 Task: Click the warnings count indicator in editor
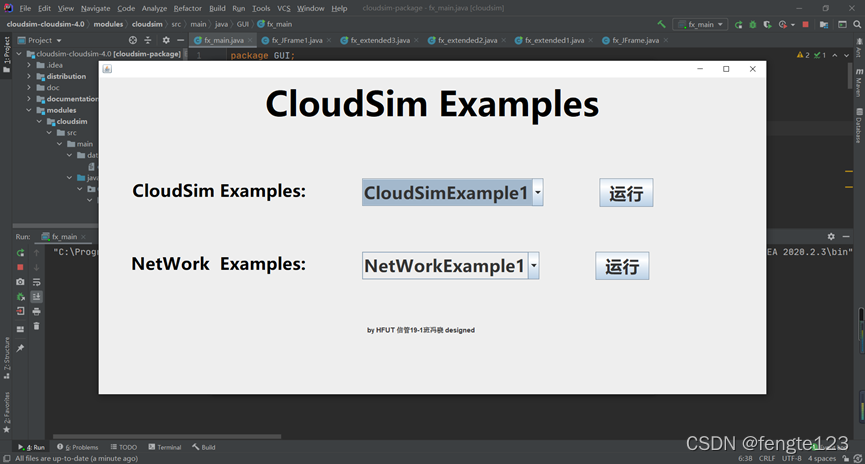(x=803, y=55)
